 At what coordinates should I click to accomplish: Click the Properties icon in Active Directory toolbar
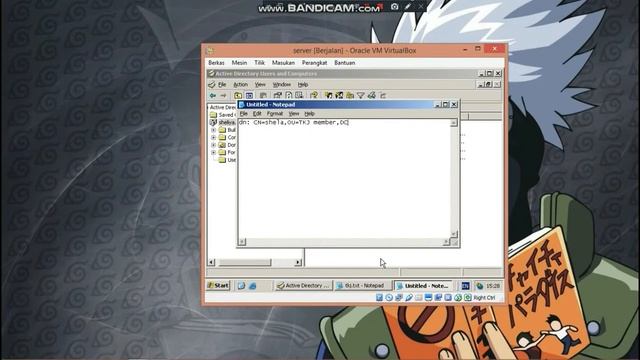pos(278,96)
